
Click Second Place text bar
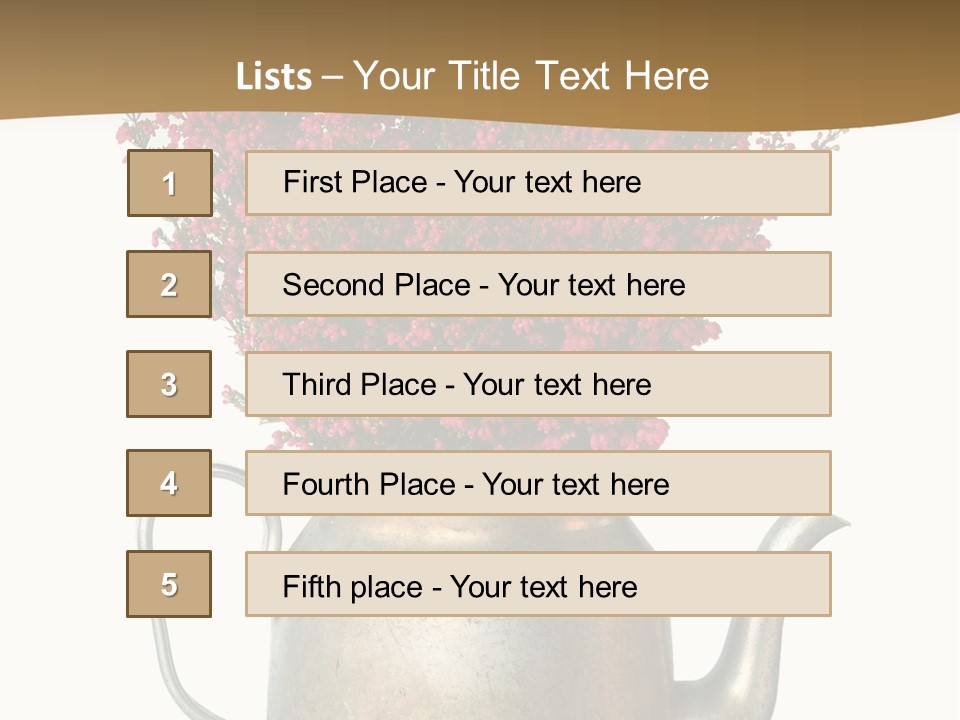pyautogui.click(x=538, y=284)
